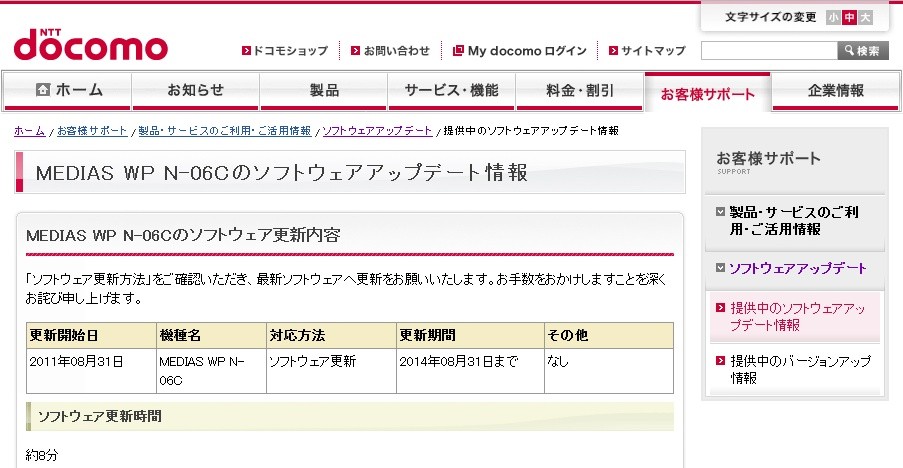Click the NTT docomo logo
The height and width of the screenshot is (468, 903).
coord(91,45)
